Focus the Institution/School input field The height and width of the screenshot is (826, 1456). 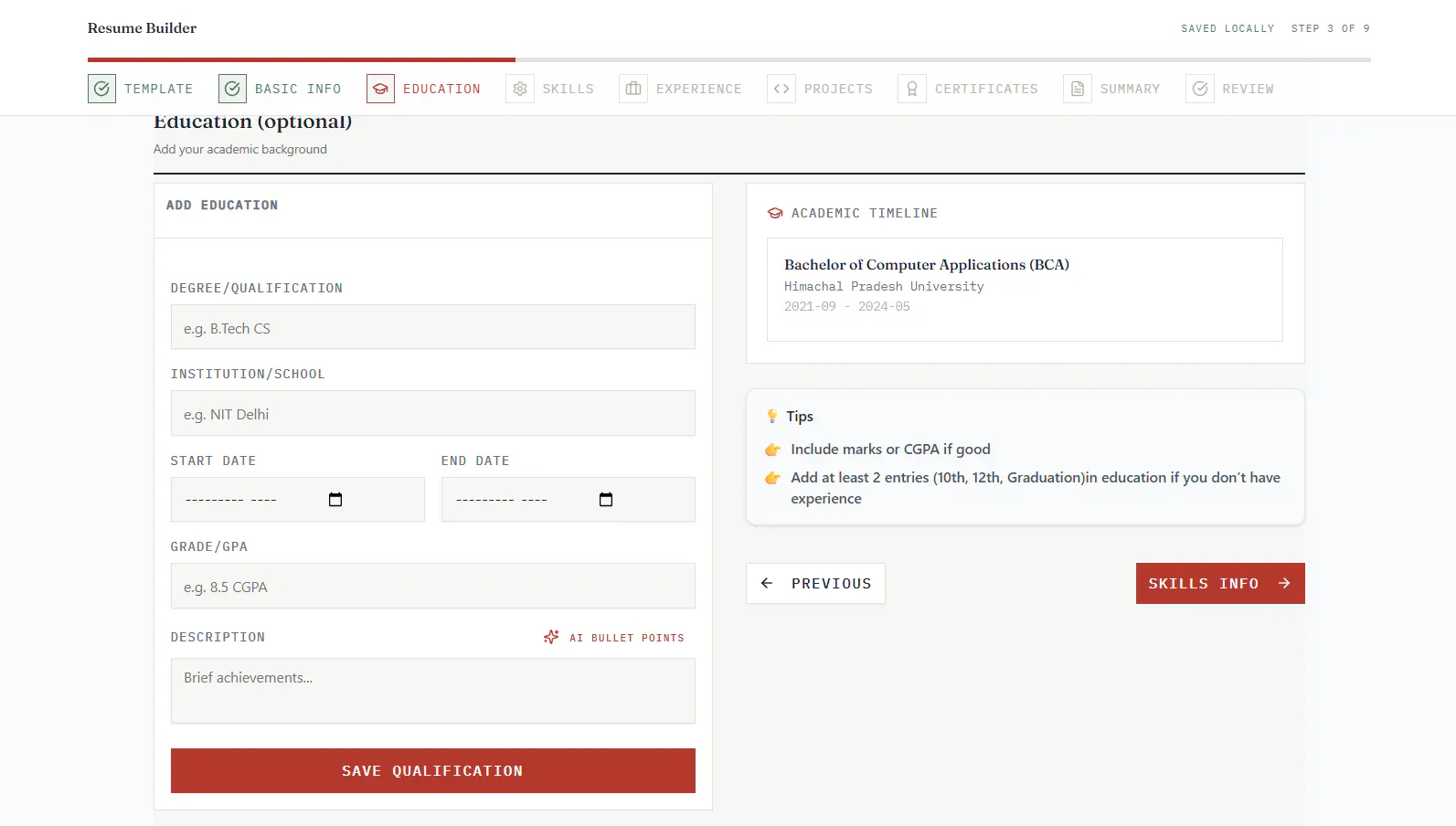pyautogui.click(x=433, y=413)
